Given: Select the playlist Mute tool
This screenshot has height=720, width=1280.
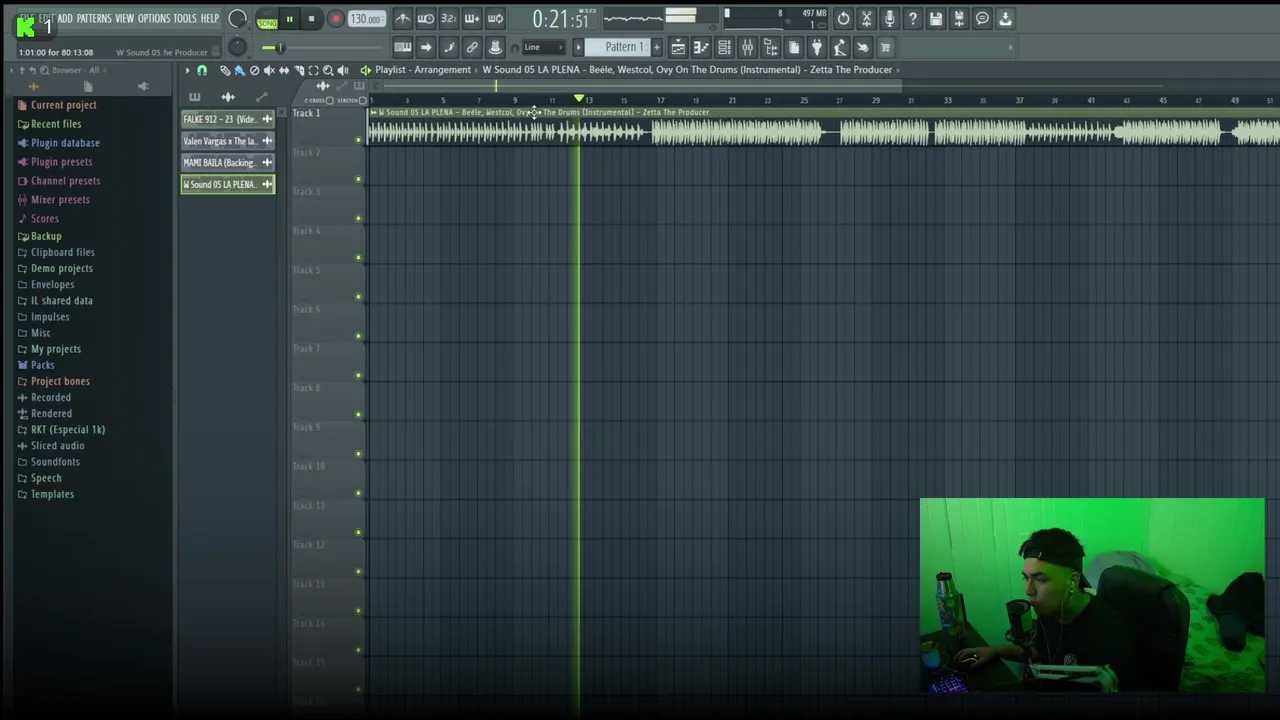Looking at the screenshot, I should tap(269, 70).
